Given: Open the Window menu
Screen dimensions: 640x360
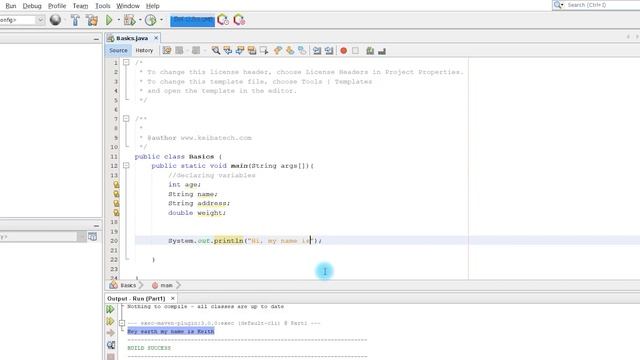Looking at the screenshot, I should (128, 6).
